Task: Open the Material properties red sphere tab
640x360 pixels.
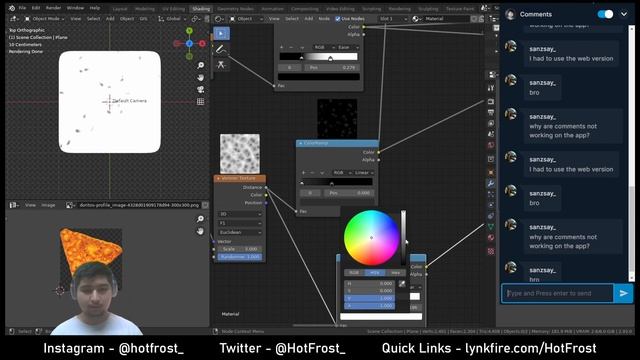Action: (x=491, y=238)
